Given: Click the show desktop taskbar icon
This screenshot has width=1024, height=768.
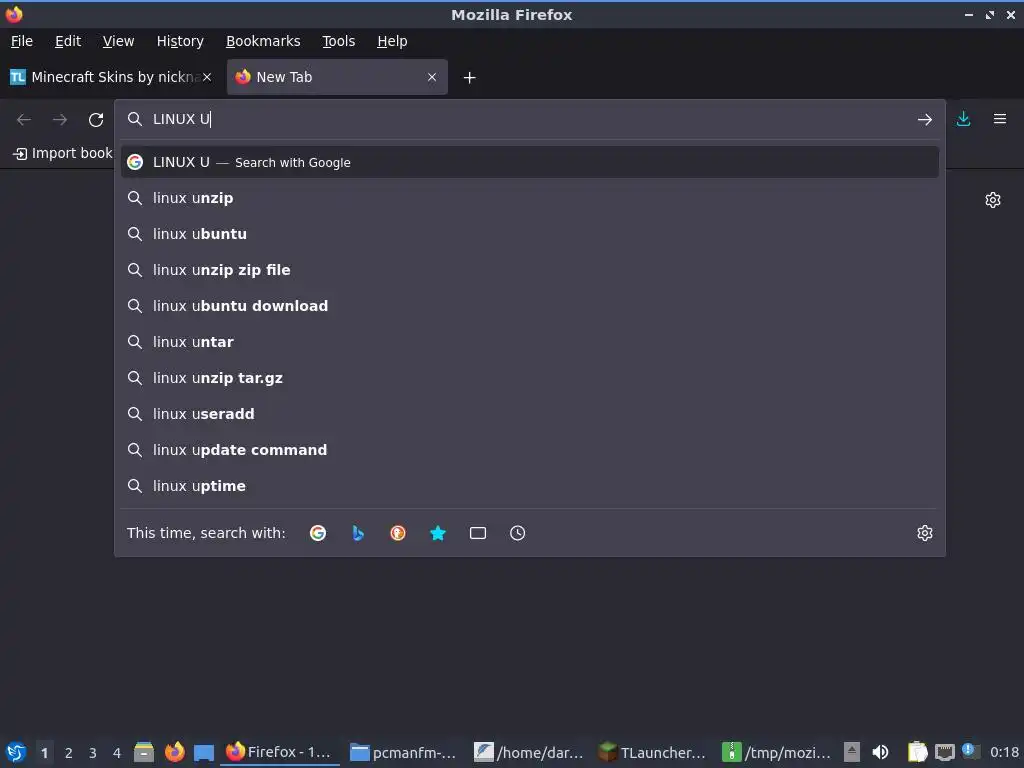Looking at the screenshot, I should pos(204,752).
